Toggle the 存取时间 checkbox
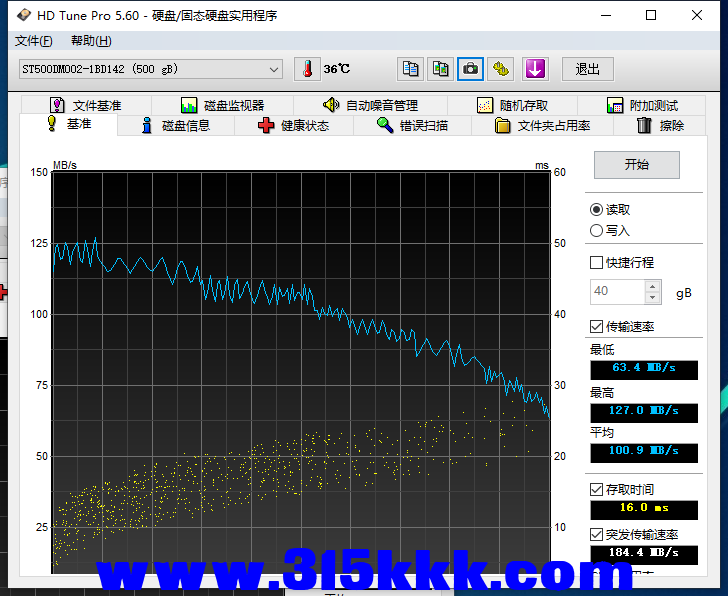Image resolution: width=728 pixels, height=596 pixels. pyautogui.click(x=597, y=490)
